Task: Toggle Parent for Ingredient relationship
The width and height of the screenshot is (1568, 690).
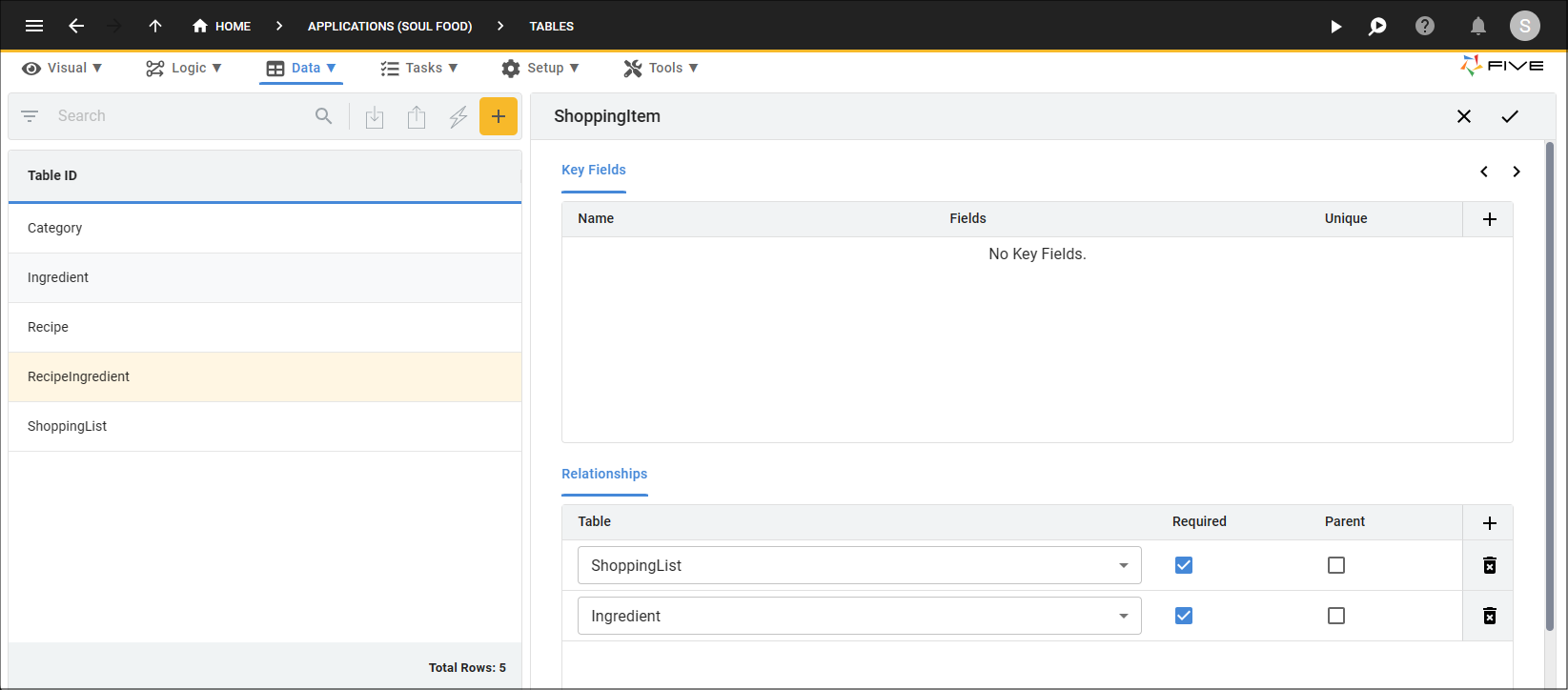Action: point(1336,616)
